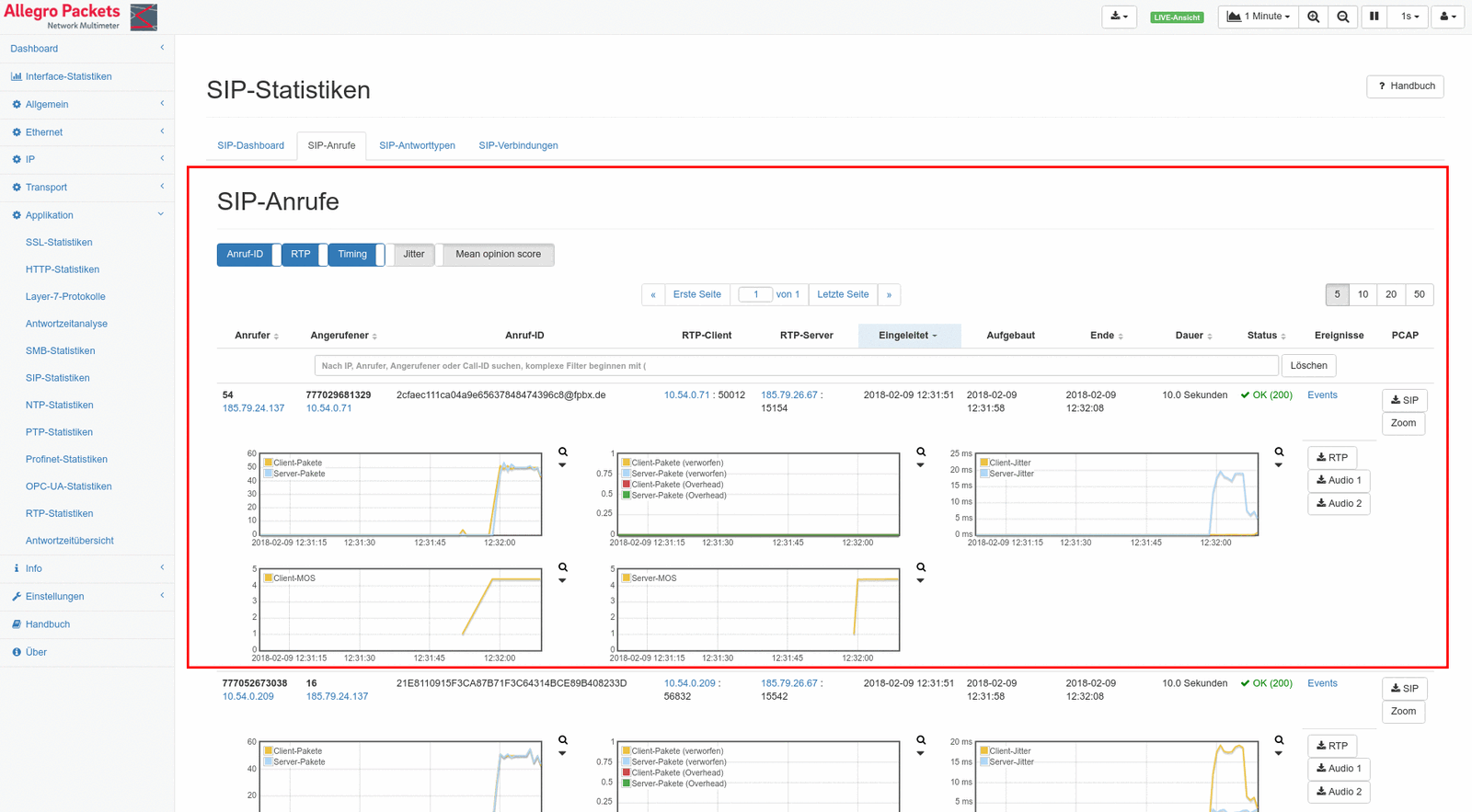This screenshot has width=1472, height=812.
Task: Open the 1s refresh interval dropdown
Action: [x=1409, y=17]
